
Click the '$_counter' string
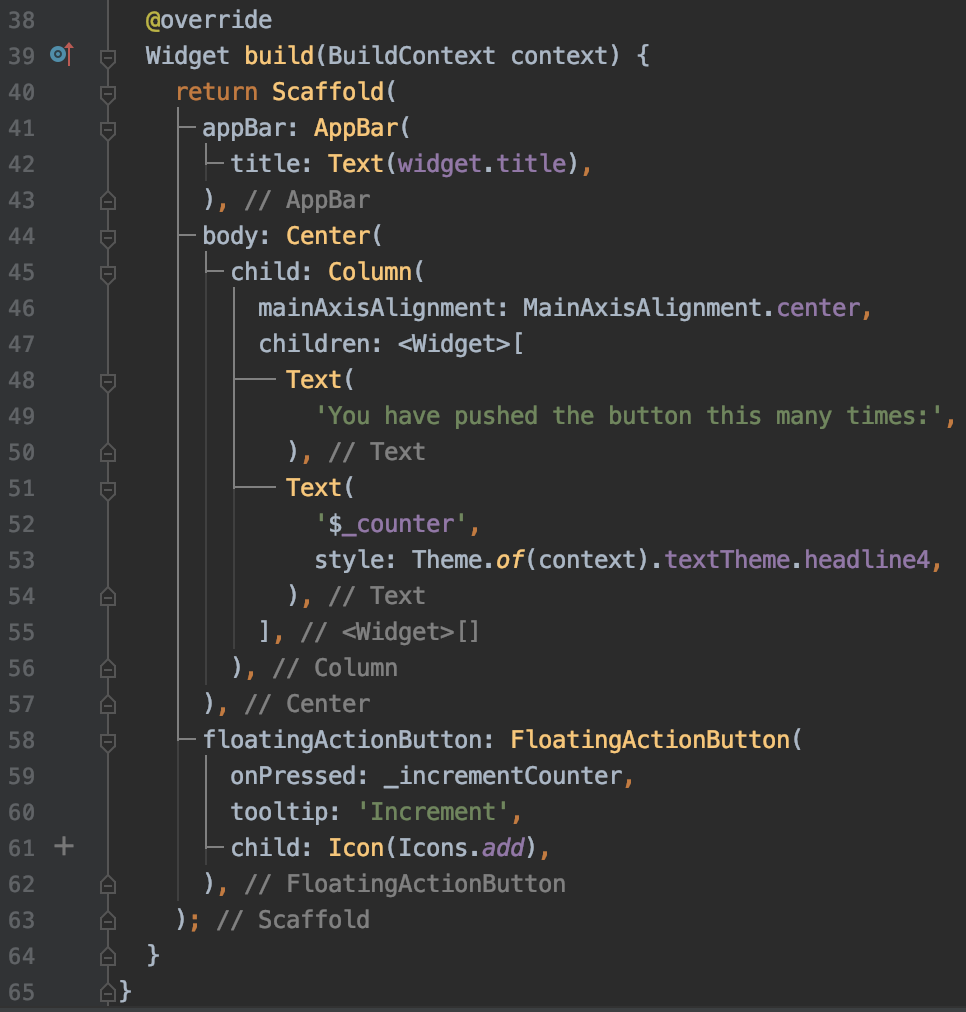tap(390, 524)
